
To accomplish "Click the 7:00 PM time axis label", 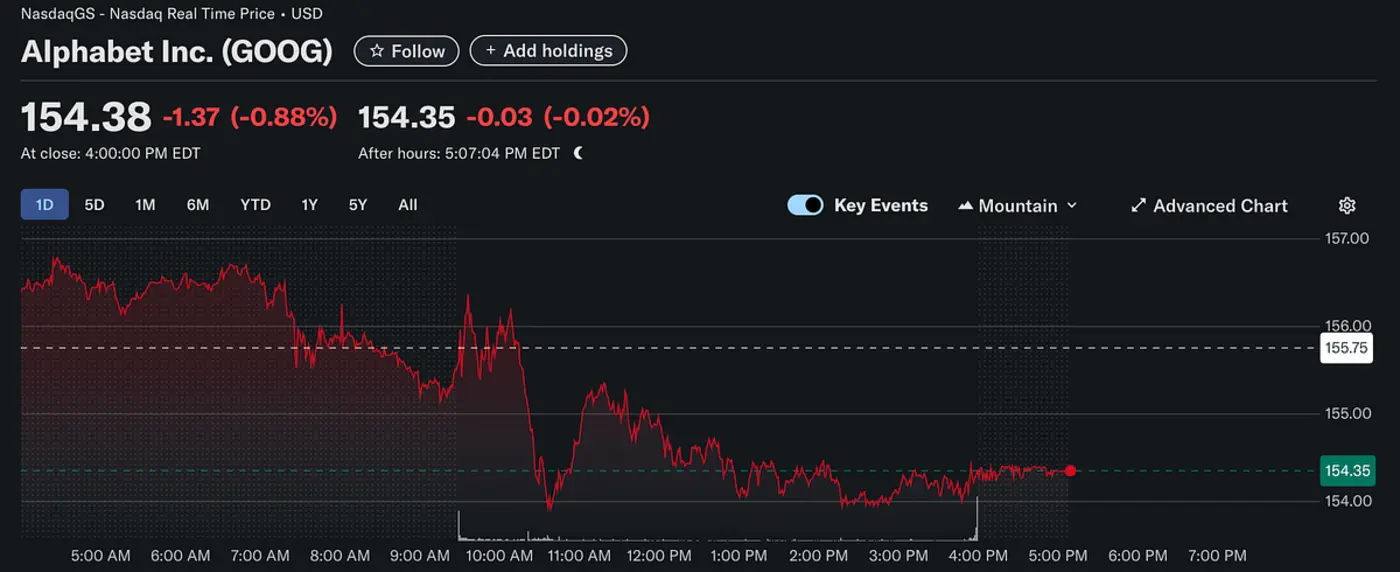I will pos(1217,555).
